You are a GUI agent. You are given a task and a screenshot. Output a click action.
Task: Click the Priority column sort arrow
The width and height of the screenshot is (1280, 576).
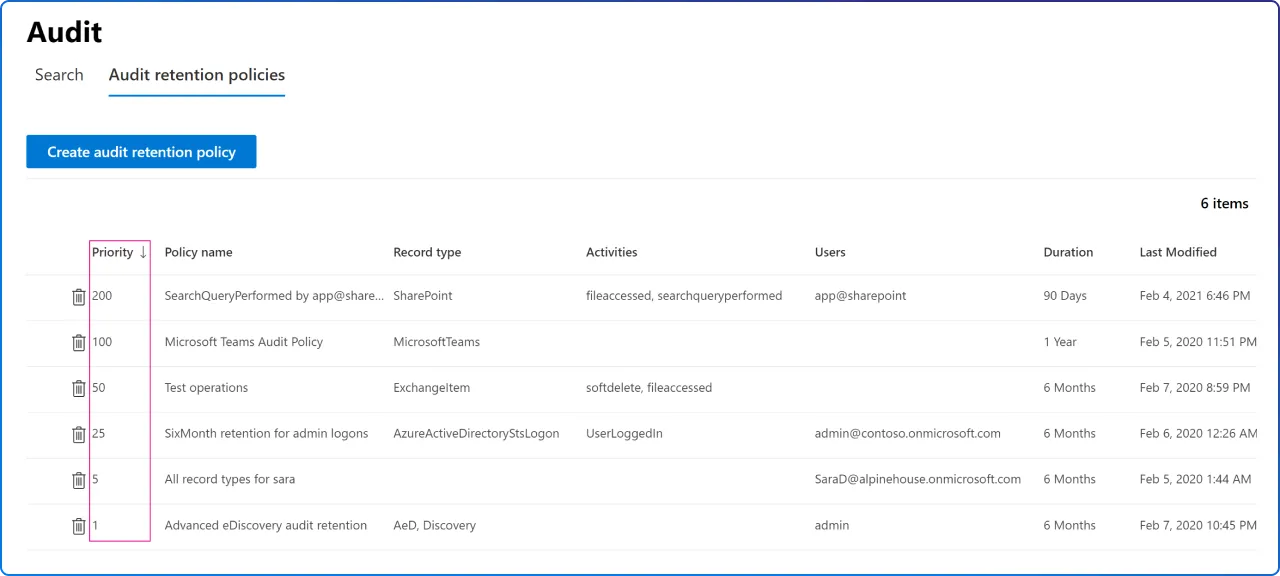(143, 252)
